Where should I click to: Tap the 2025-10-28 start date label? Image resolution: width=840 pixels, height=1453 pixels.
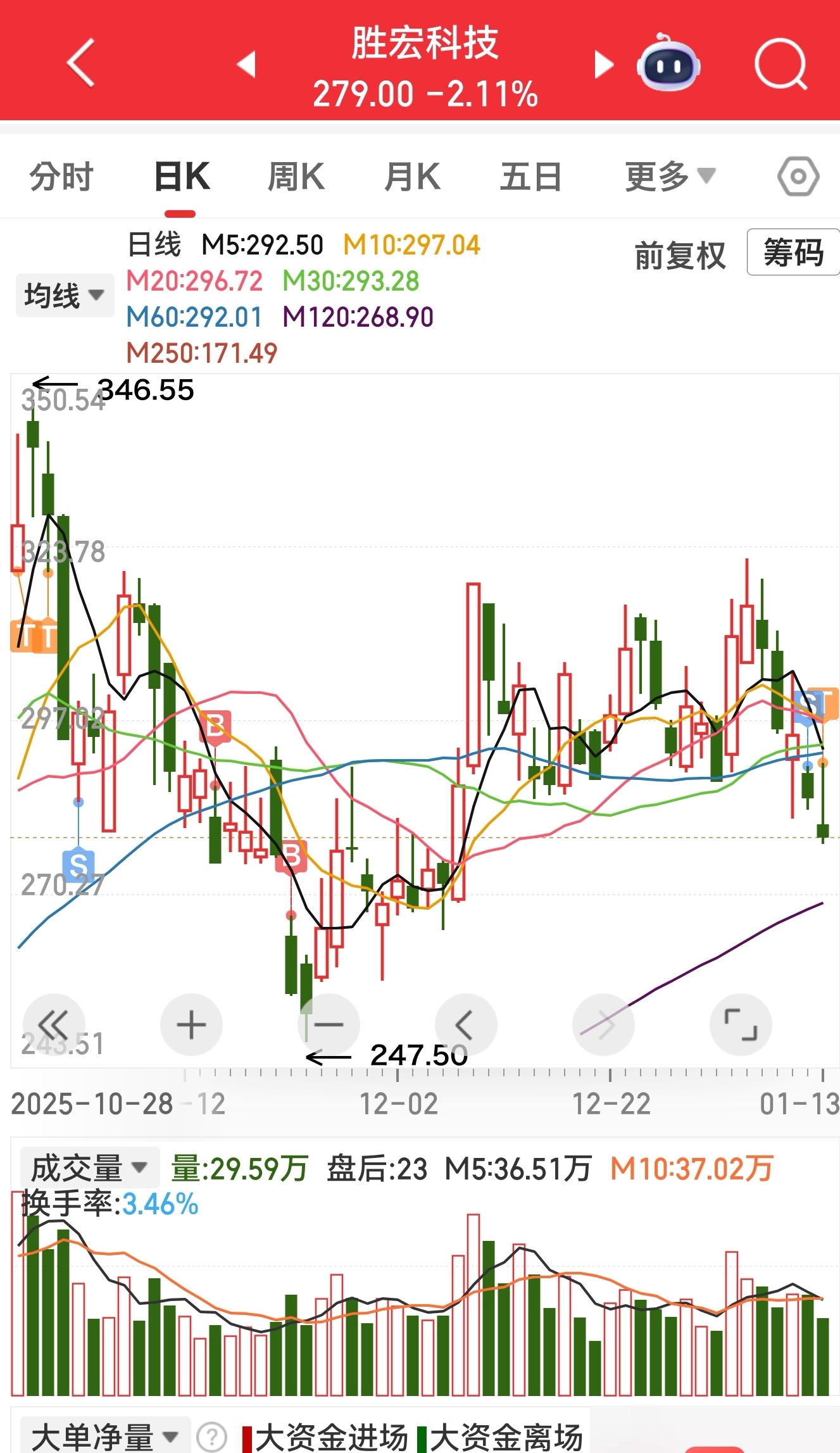[92, 1104]
